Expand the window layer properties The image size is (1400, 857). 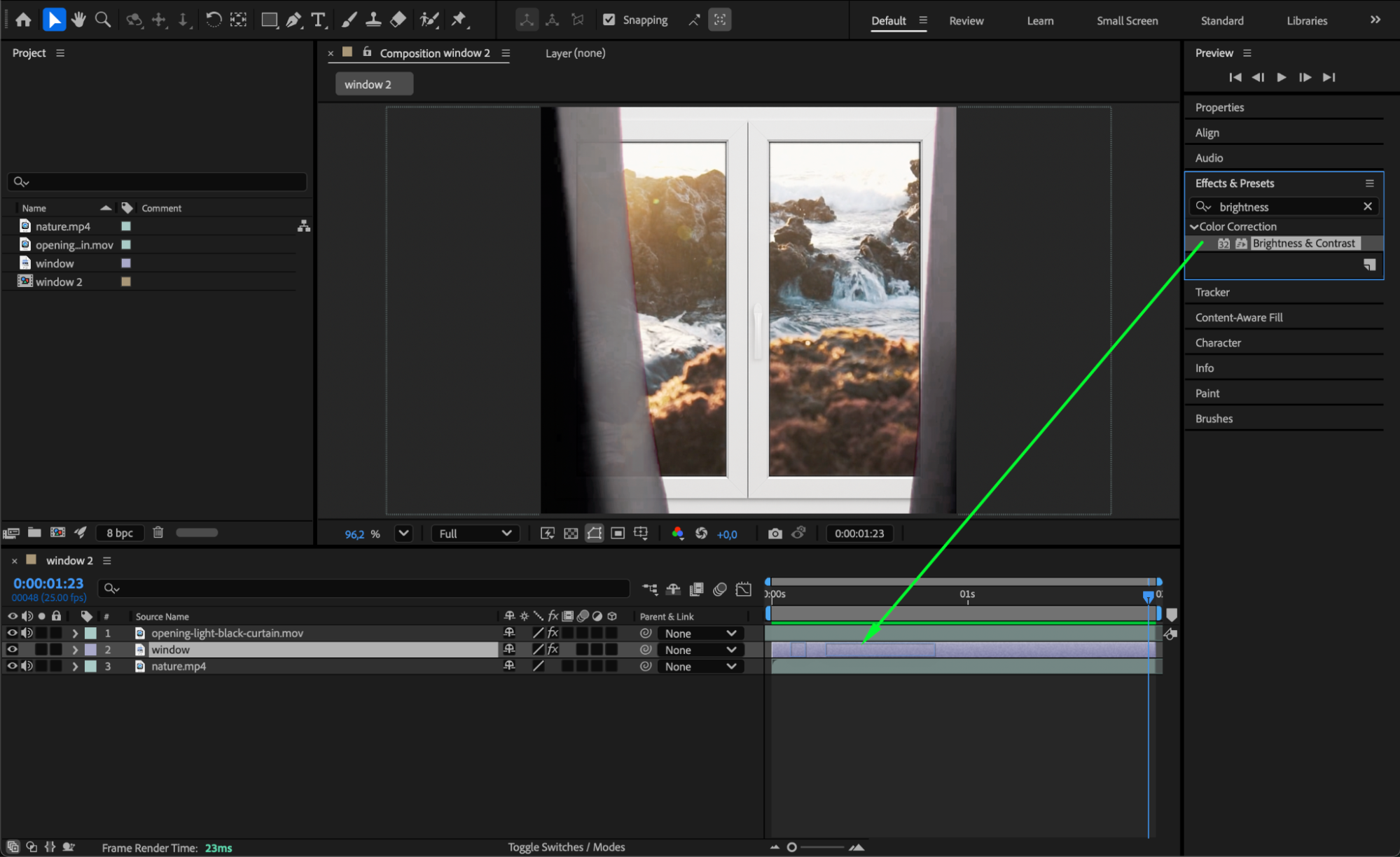tap(75, 650)
